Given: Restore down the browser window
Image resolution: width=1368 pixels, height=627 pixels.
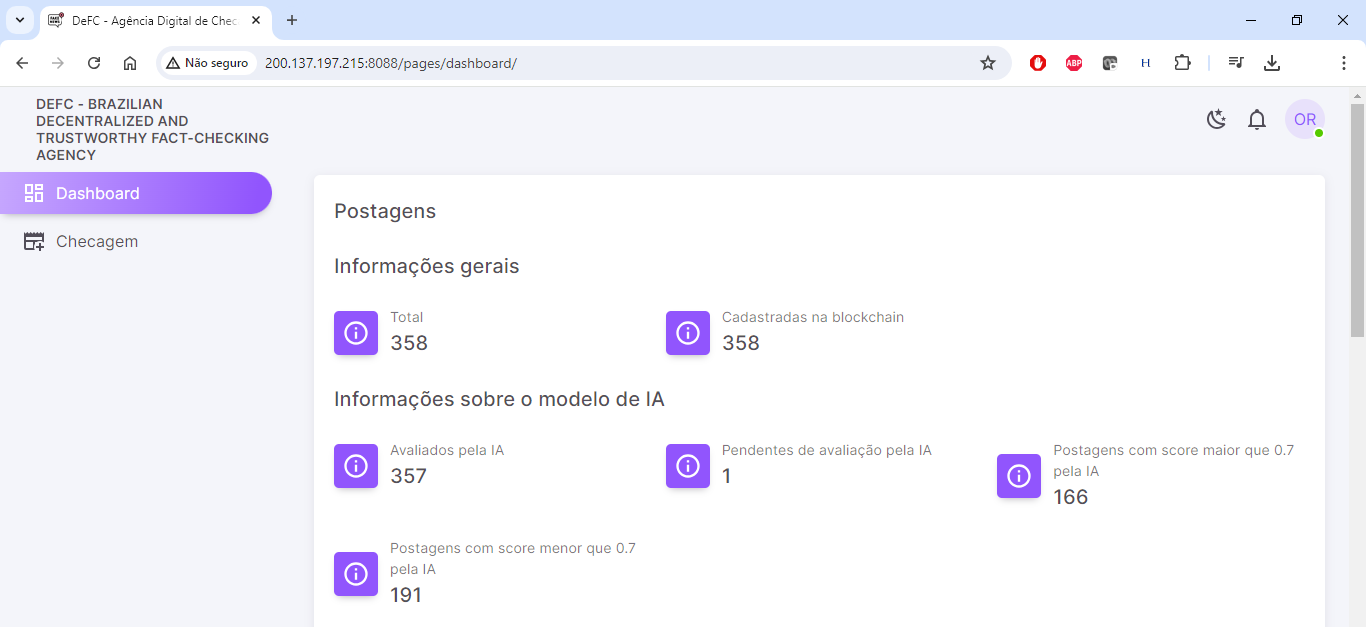Looking at the screenshot, I should 1297,20.
